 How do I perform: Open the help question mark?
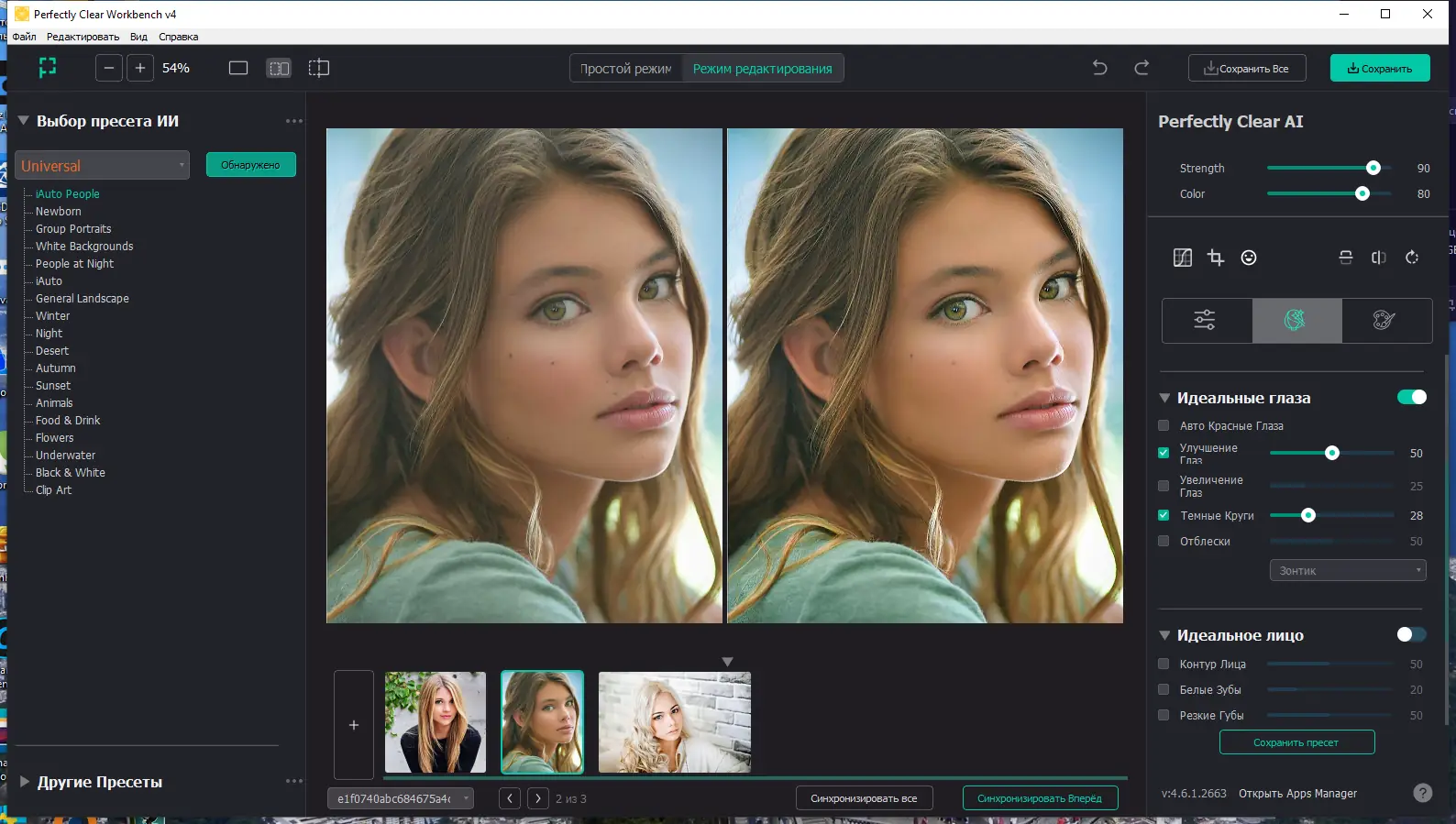(x=1422, y=793)
